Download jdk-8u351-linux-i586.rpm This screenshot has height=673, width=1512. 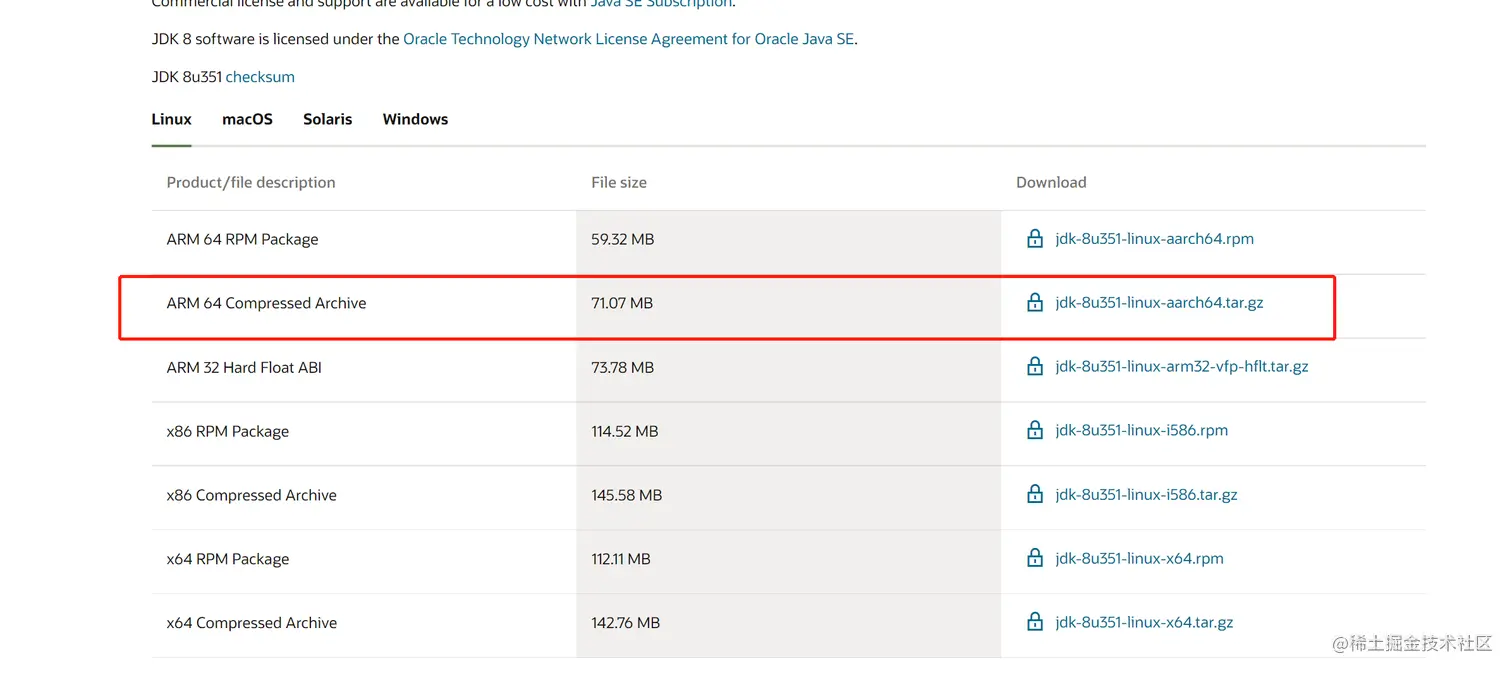pos(1141,430)
